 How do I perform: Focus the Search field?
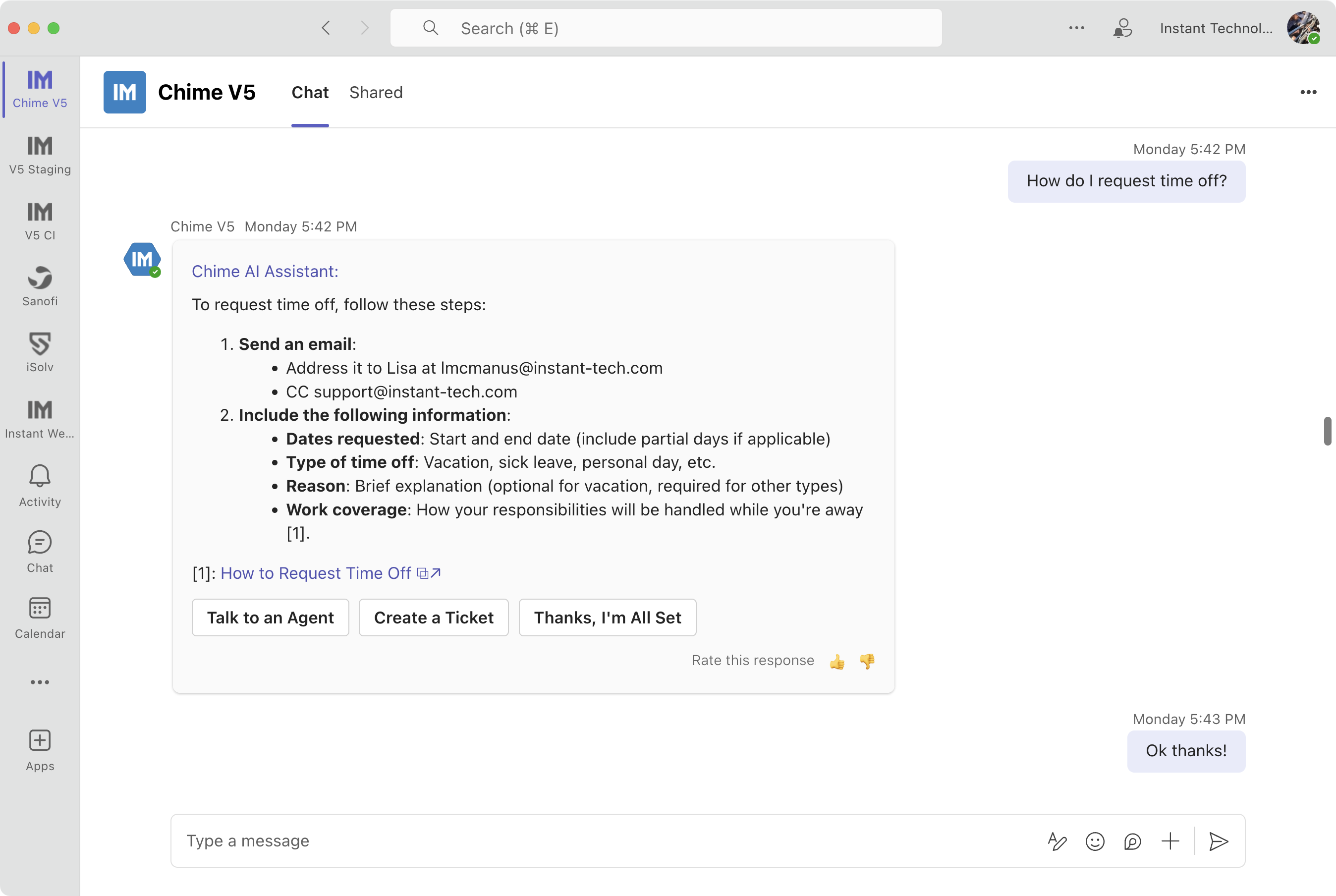click(666, 28)
